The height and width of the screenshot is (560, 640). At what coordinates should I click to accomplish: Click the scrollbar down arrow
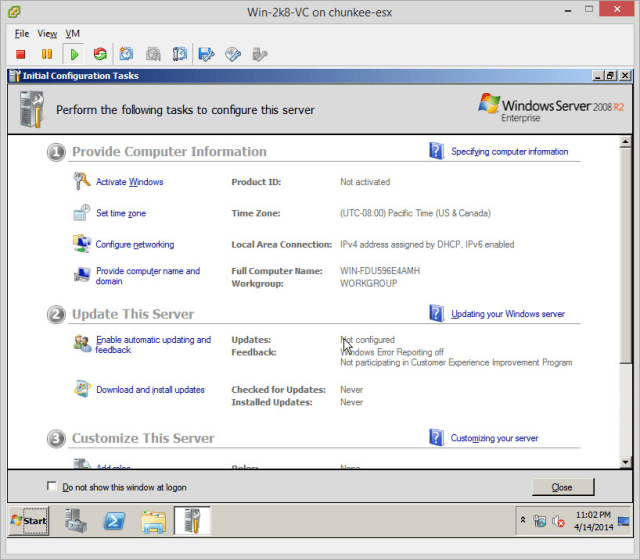point(625,462)
